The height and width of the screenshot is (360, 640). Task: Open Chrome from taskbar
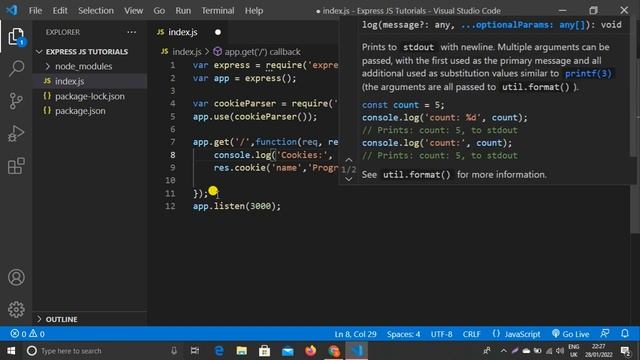(x=333, y=351)
